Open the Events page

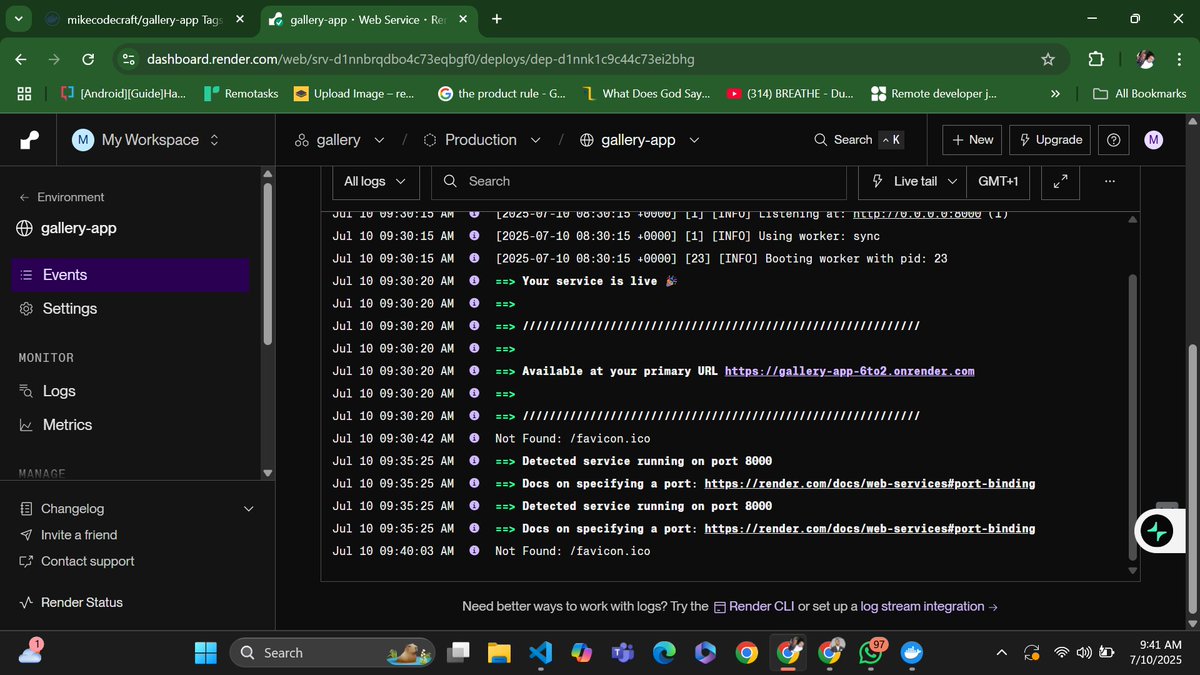(x=130, y=275)
